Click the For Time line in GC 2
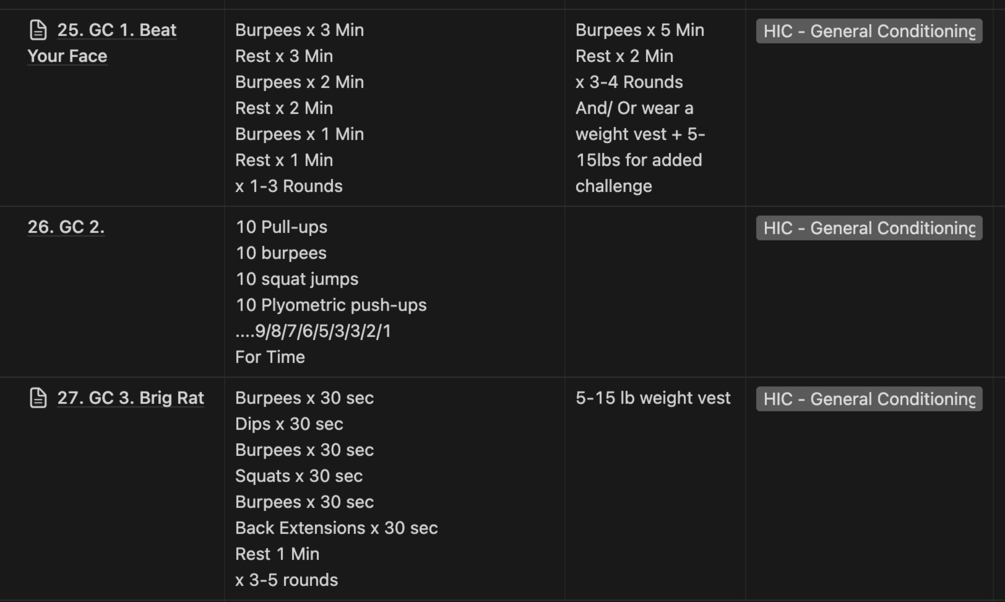The image size is (1005, 602). 270,357
